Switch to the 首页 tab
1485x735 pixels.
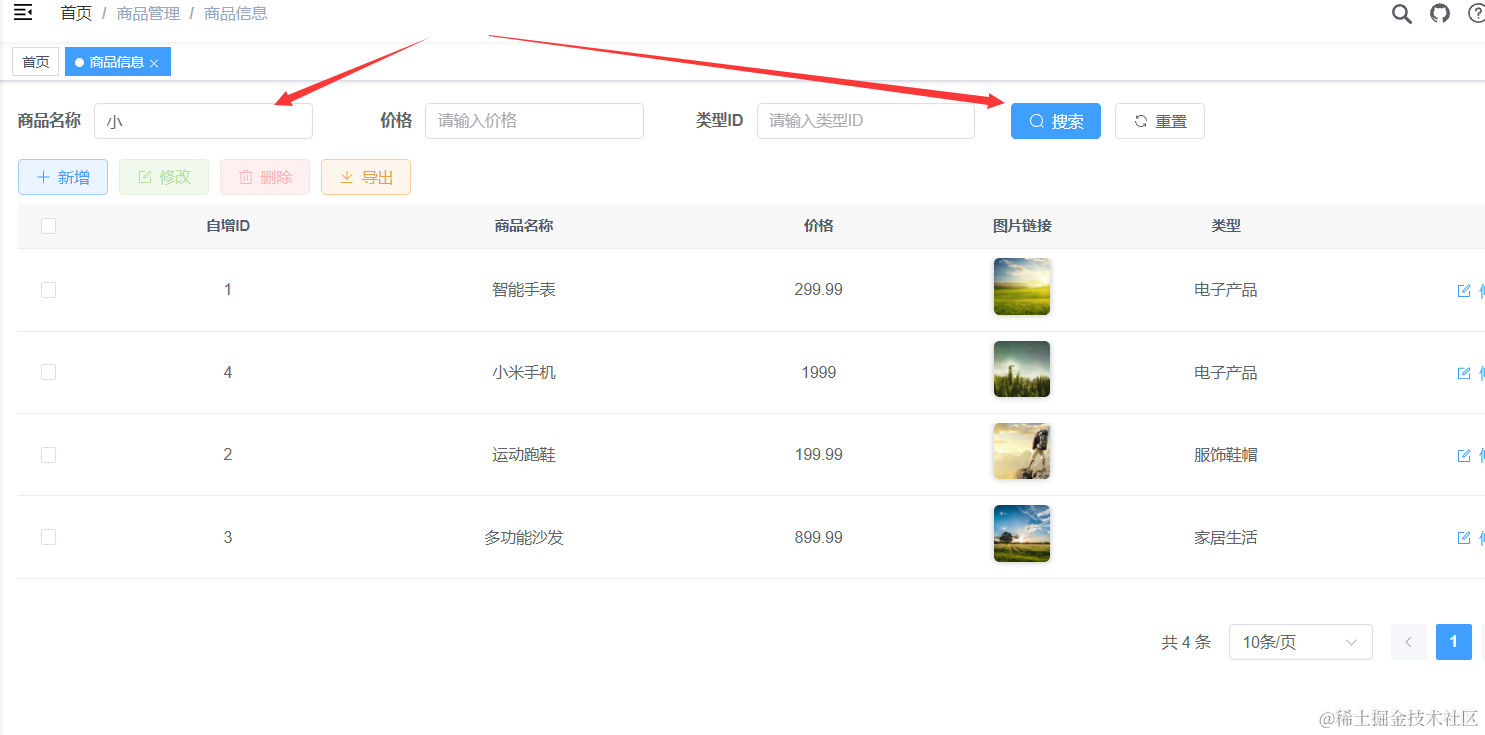[36, 62]
